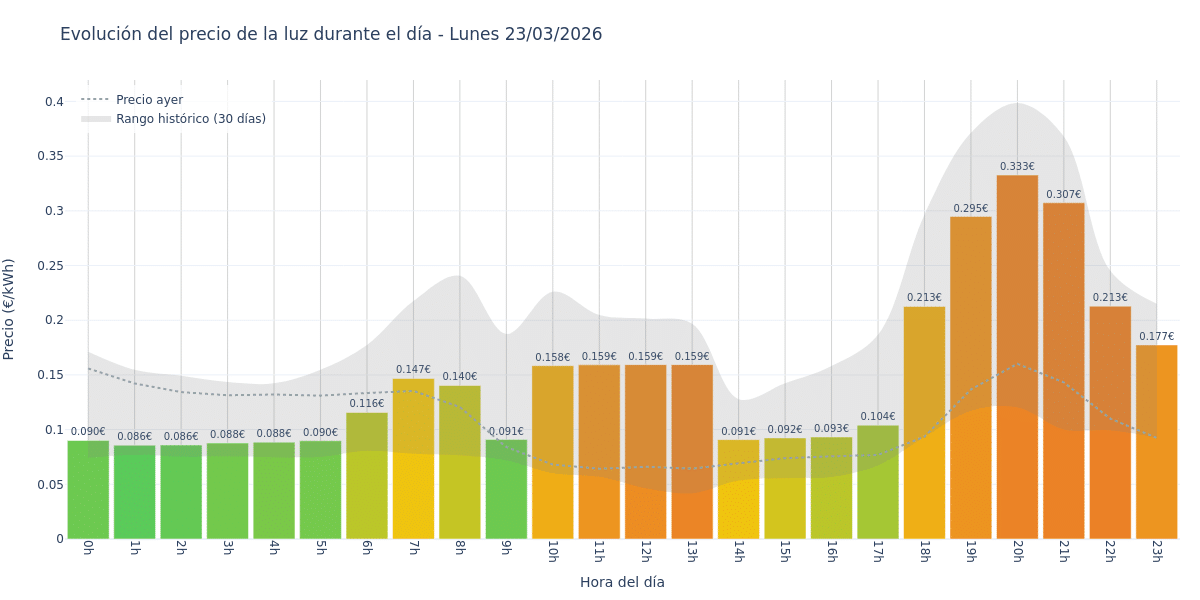Select the 23h bar at 0.177€

(1156, 442)
